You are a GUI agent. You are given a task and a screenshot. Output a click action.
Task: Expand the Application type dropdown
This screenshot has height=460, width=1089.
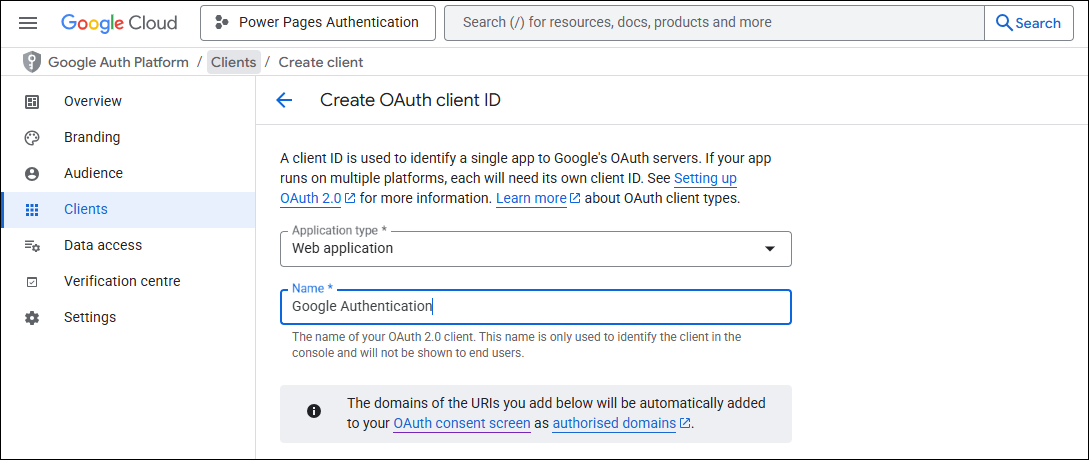pos(535,249)
